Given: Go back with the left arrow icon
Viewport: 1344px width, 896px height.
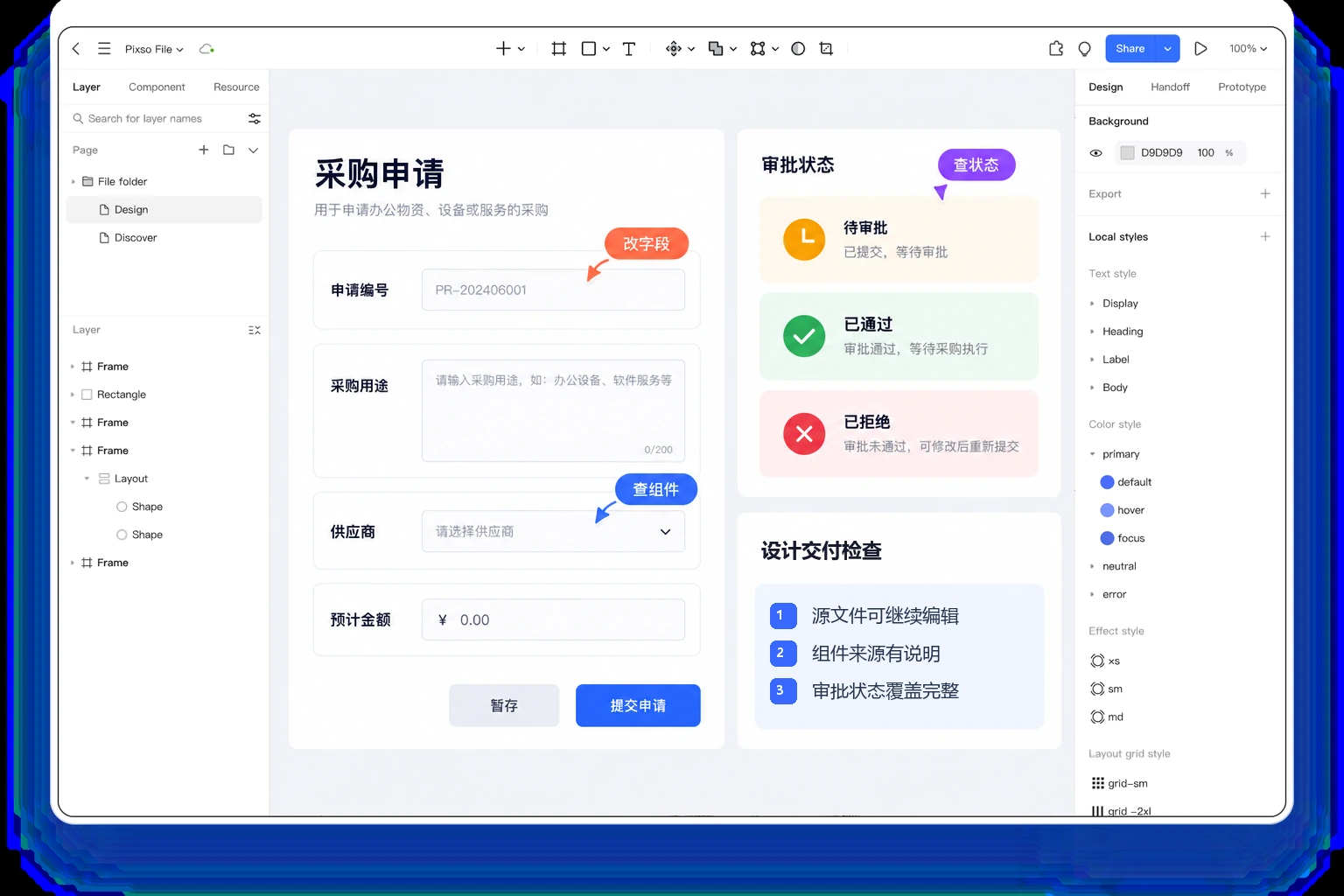Looking at the screenshot, I should point(76,49).
